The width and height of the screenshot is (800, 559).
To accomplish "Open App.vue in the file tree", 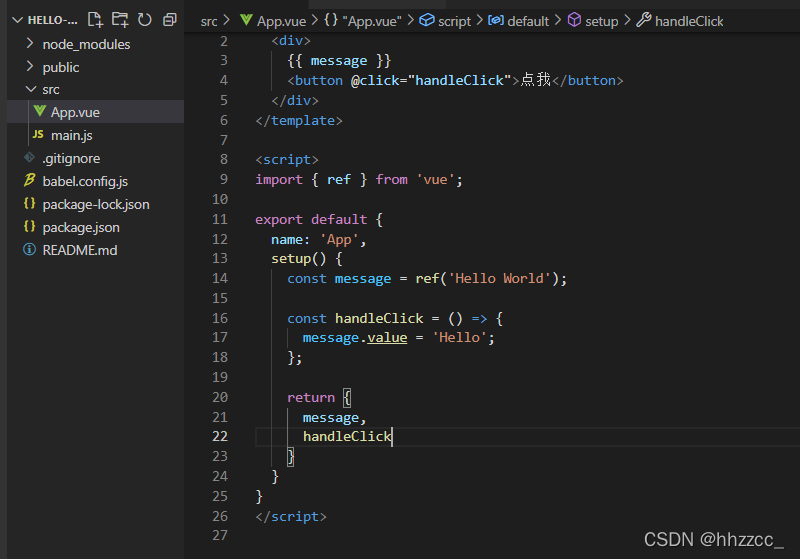I will click(x=95, y=112).
